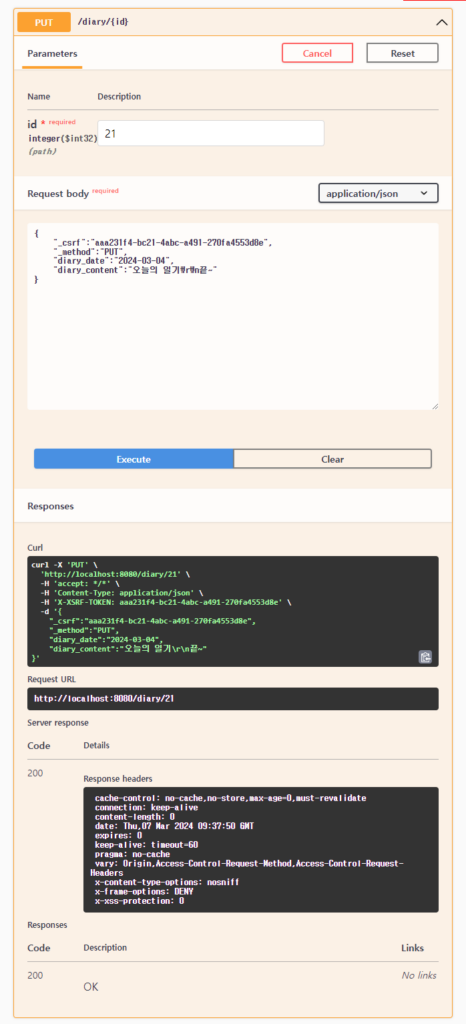Image resolution: width=466 pixels, height=1024 pixels.
Task: Click the No links text
Action: 418,975
